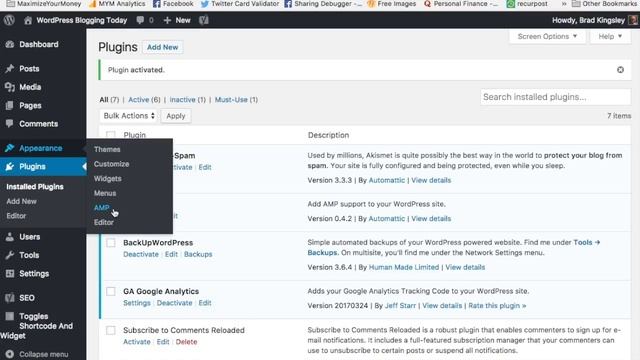Click the WordPress logo in admin bar
Image resolution: width=640 pixels, height=360 pixels.
9,20
